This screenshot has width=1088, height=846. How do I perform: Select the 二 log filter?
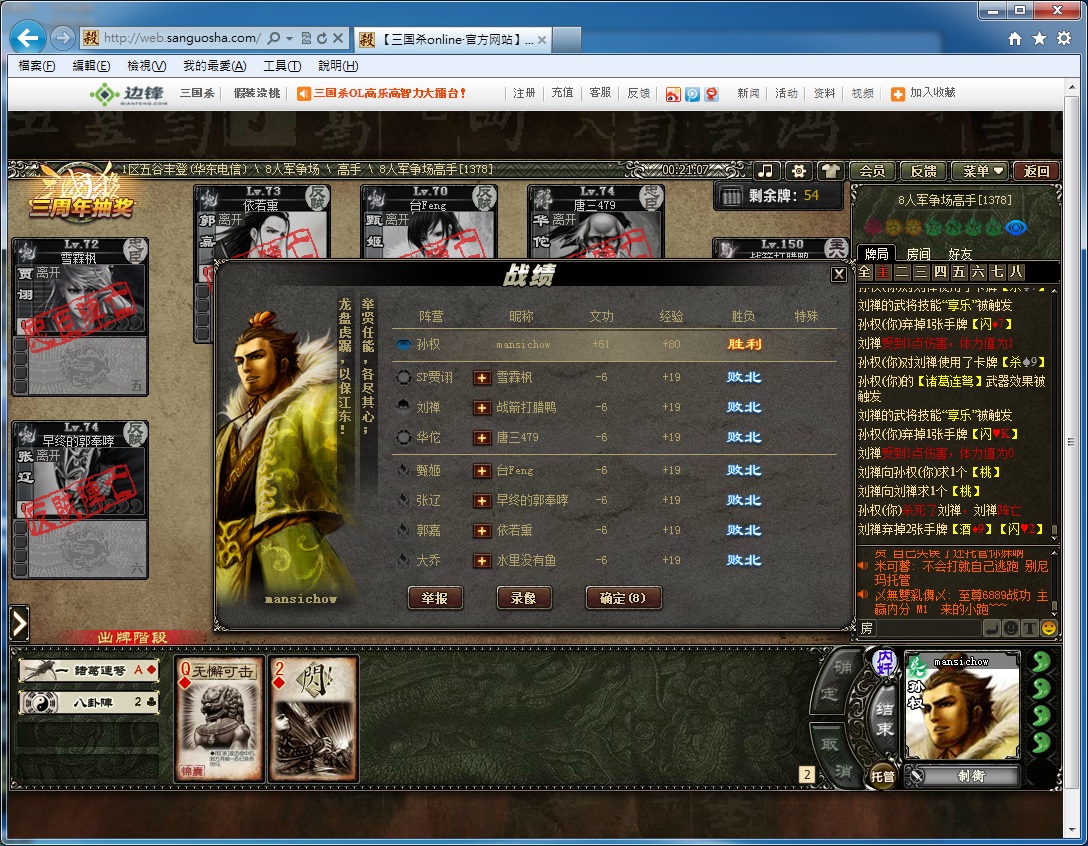pyautogui.click(x=902, y=272)
